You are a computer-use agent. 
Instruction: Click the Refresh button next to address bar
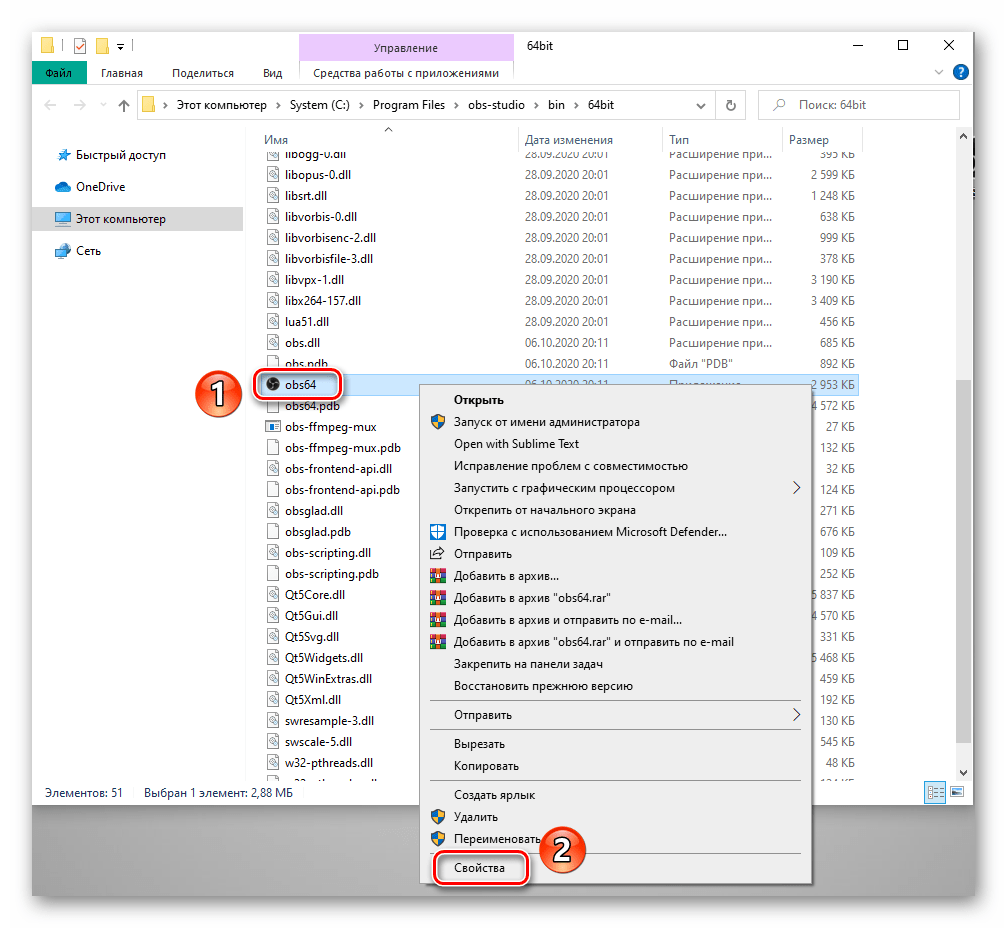pos(731,105)
